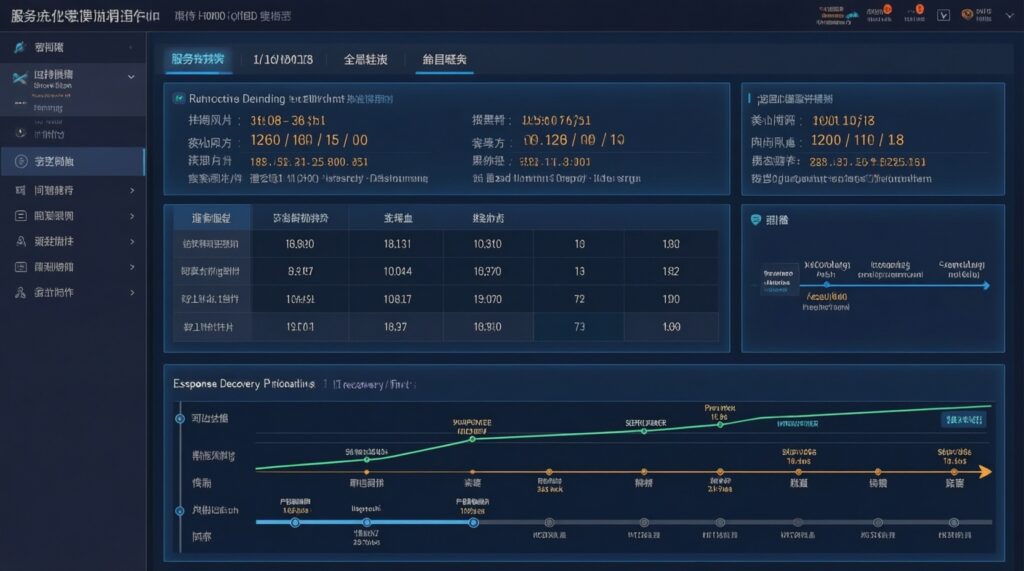Click the teal chat bubble panel icon
Image resolution: width=1024 pixels, height=571 pixels.
(x=756, y=219)
